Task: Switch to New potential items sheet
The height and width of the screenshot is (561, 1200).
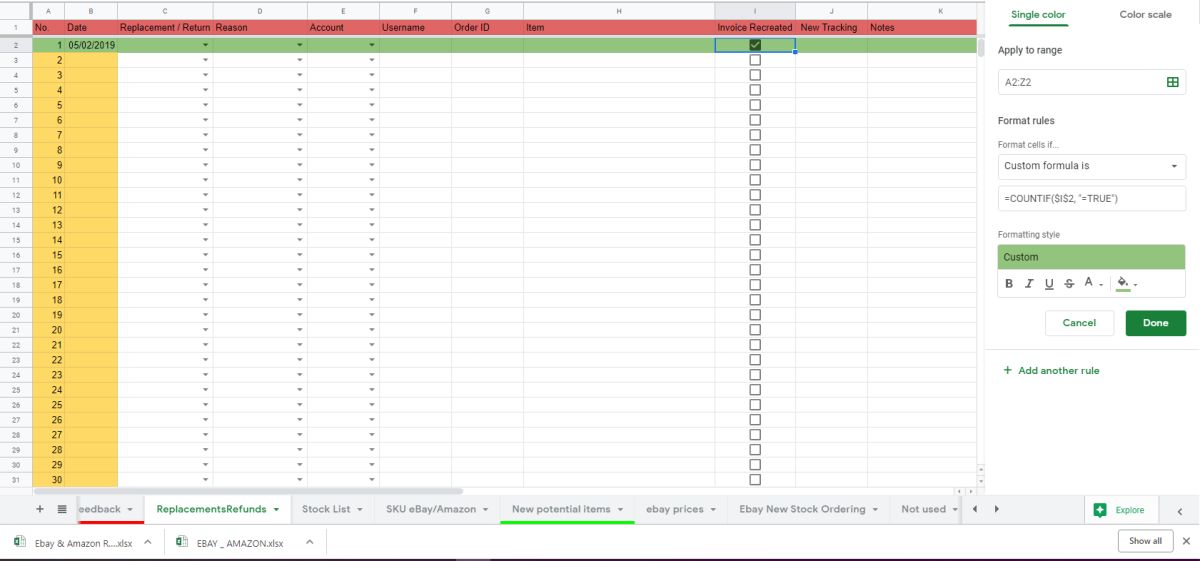Action: coord(561,509)
